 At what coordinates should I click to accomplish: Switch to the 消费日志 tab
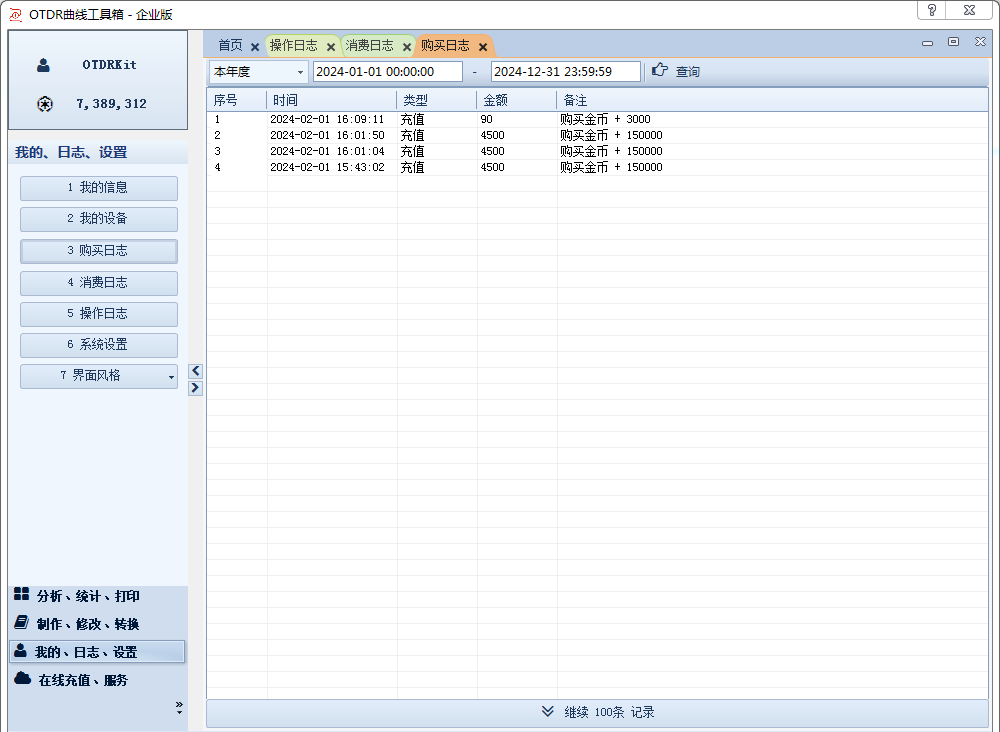[x=369, y=46]
